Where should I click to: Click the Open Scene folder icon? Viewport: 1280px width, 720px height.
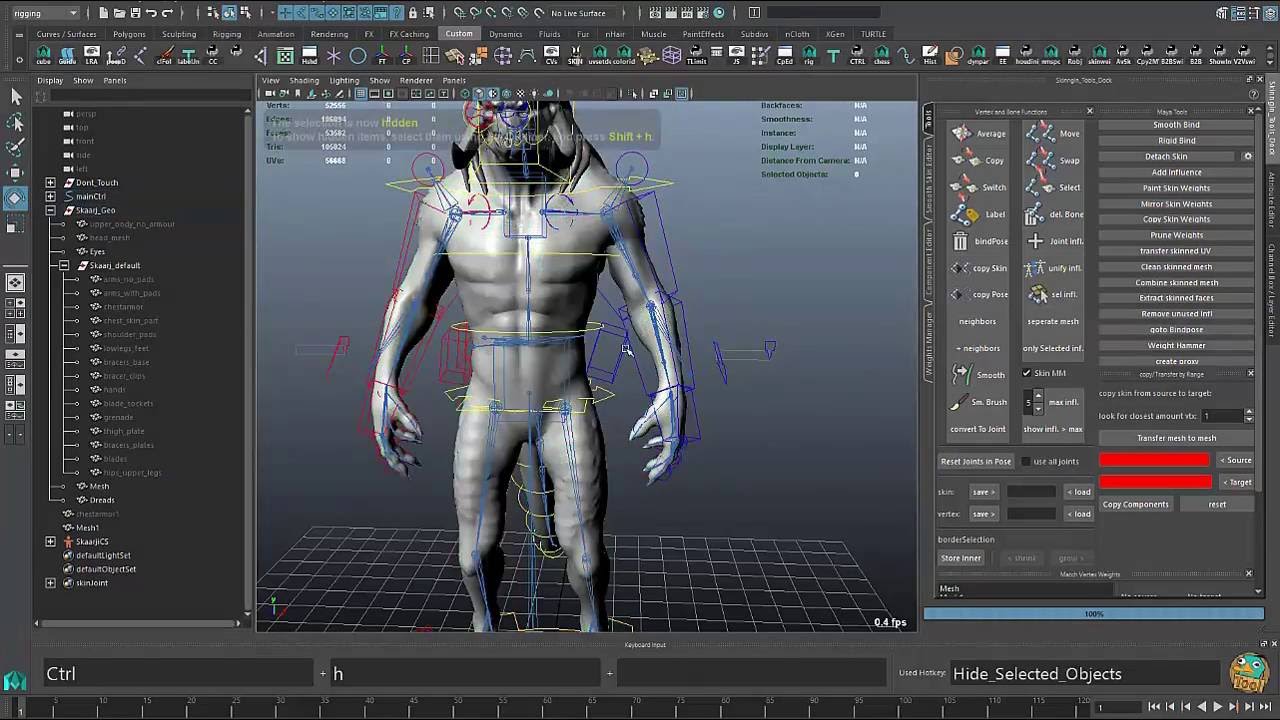click(x=119, y=13)
